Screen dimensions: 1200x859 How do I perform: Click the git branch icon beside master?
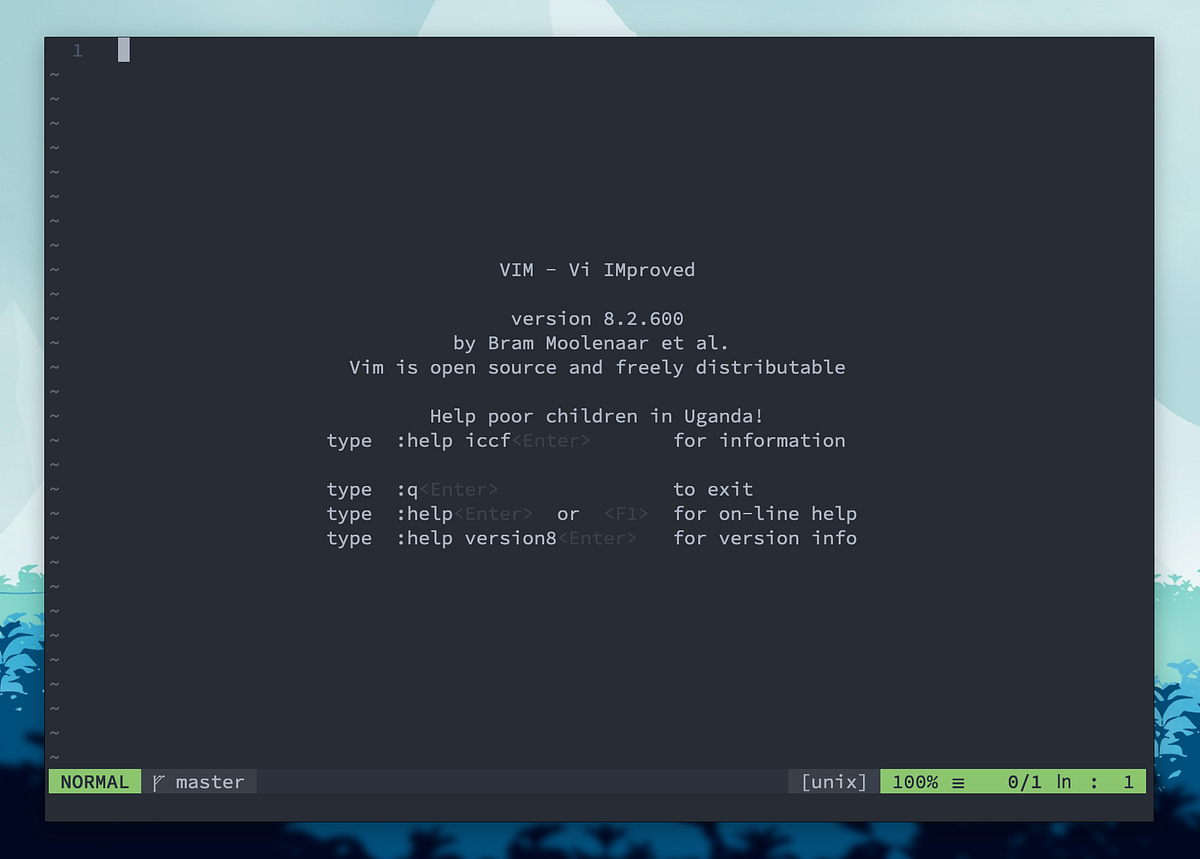159,782
